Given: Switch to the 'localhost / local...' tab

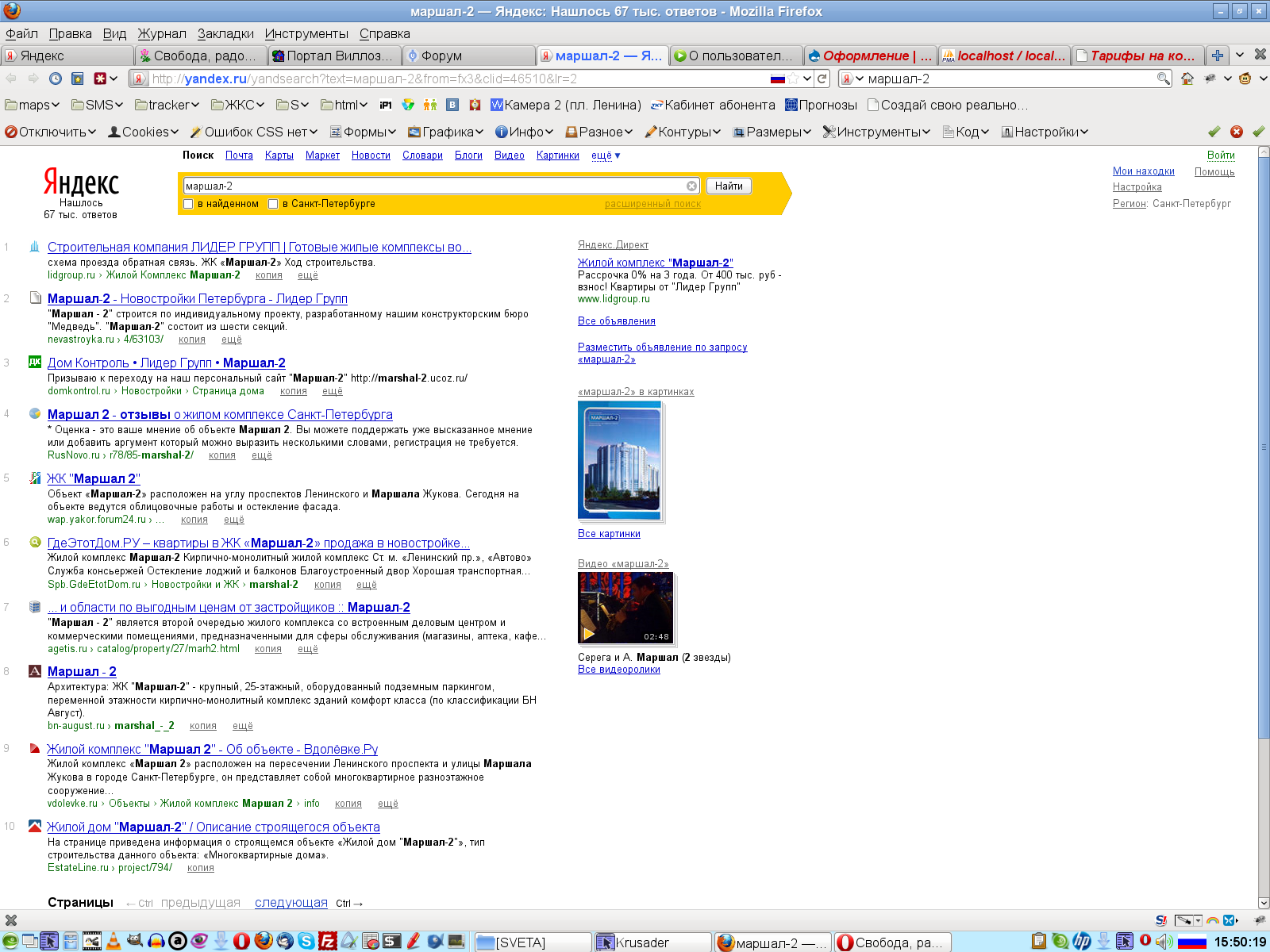Looking at the screenshot, I should pos(1004,56).
